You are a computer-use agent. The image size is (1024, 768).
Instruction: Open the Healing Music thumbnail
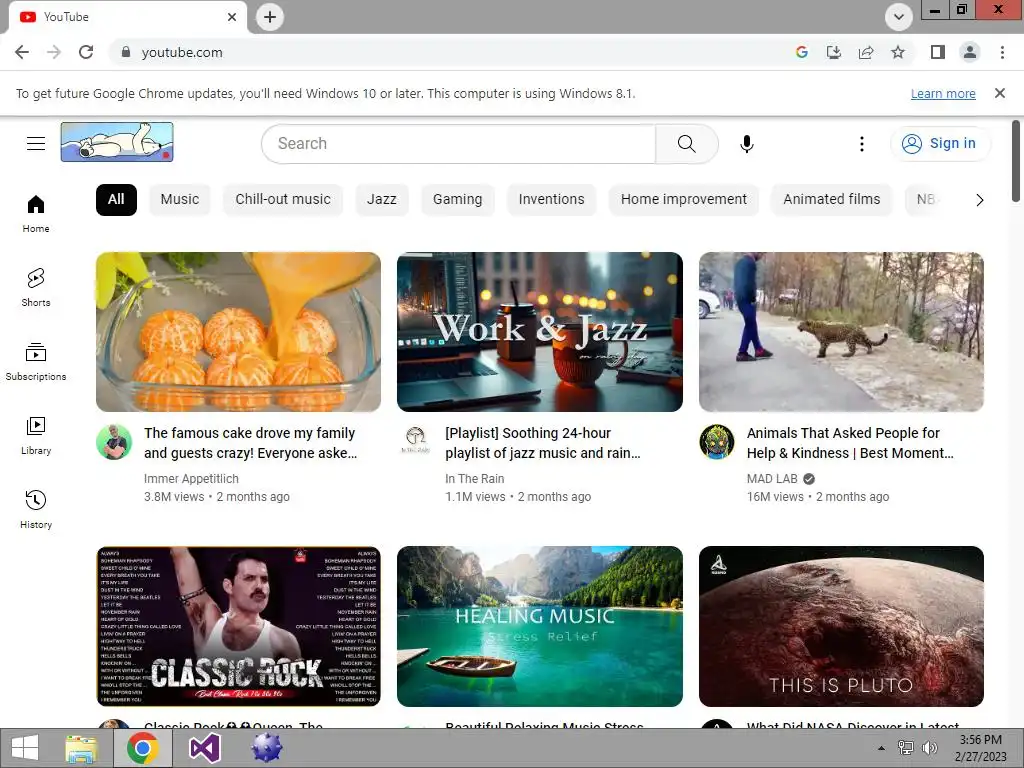tap(539, 626)
